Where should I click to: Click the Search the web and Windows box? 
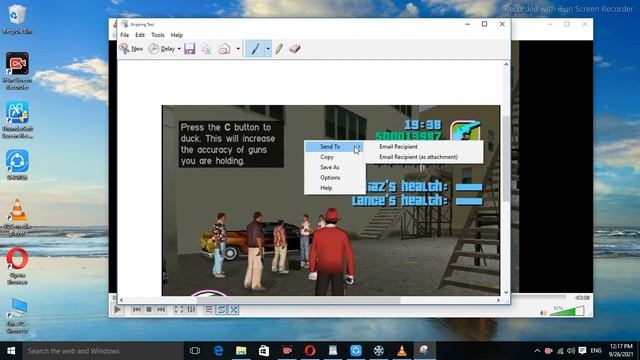103,351
